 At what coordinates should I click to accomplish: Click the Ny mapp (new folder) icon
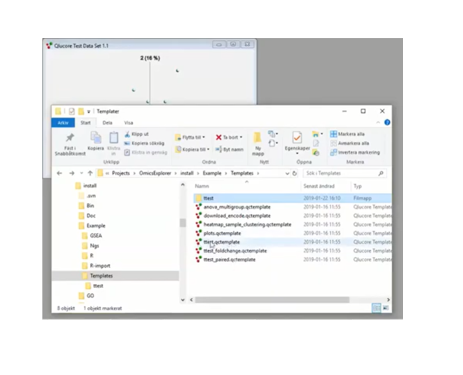(257, 138)
